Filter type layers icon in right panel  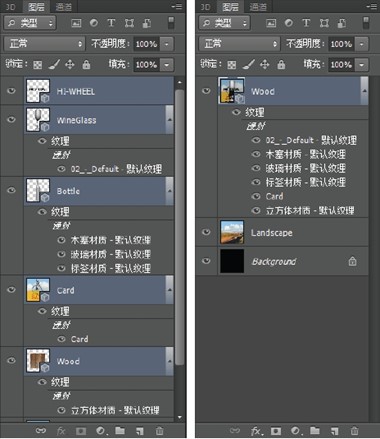coord(306,23)
